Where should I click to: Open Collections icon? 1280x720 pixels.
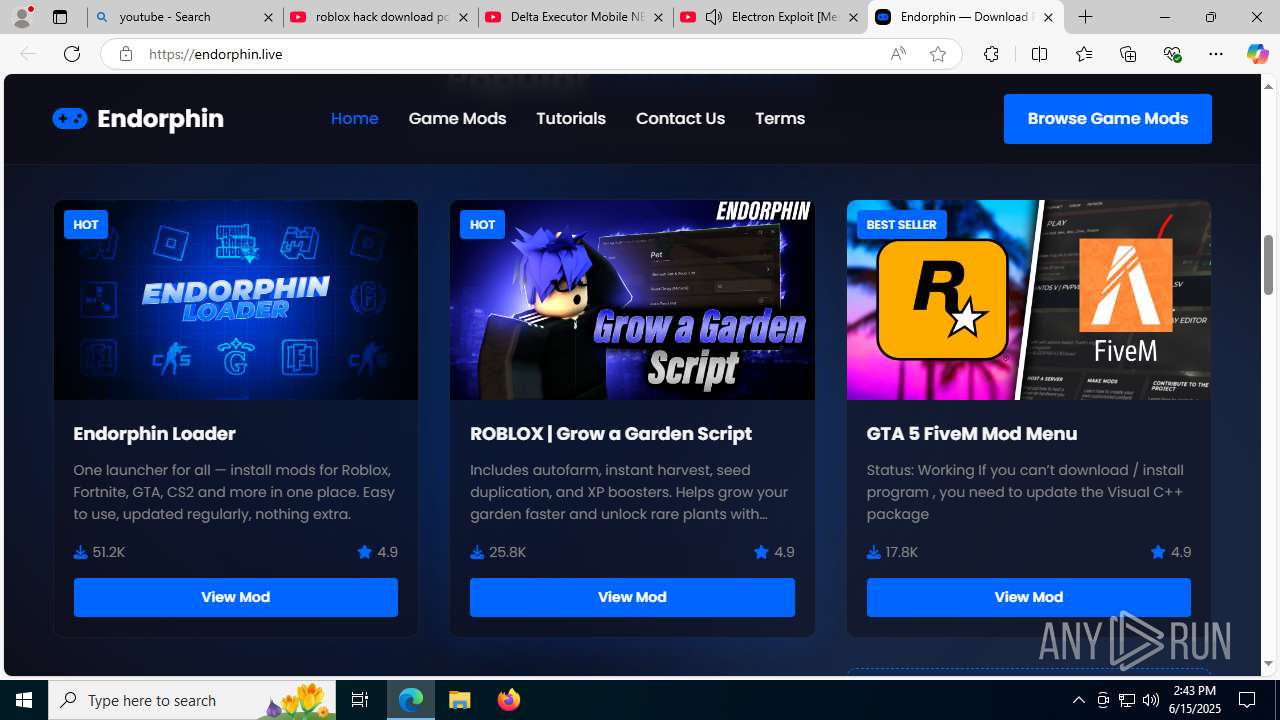click(1128, 54)
